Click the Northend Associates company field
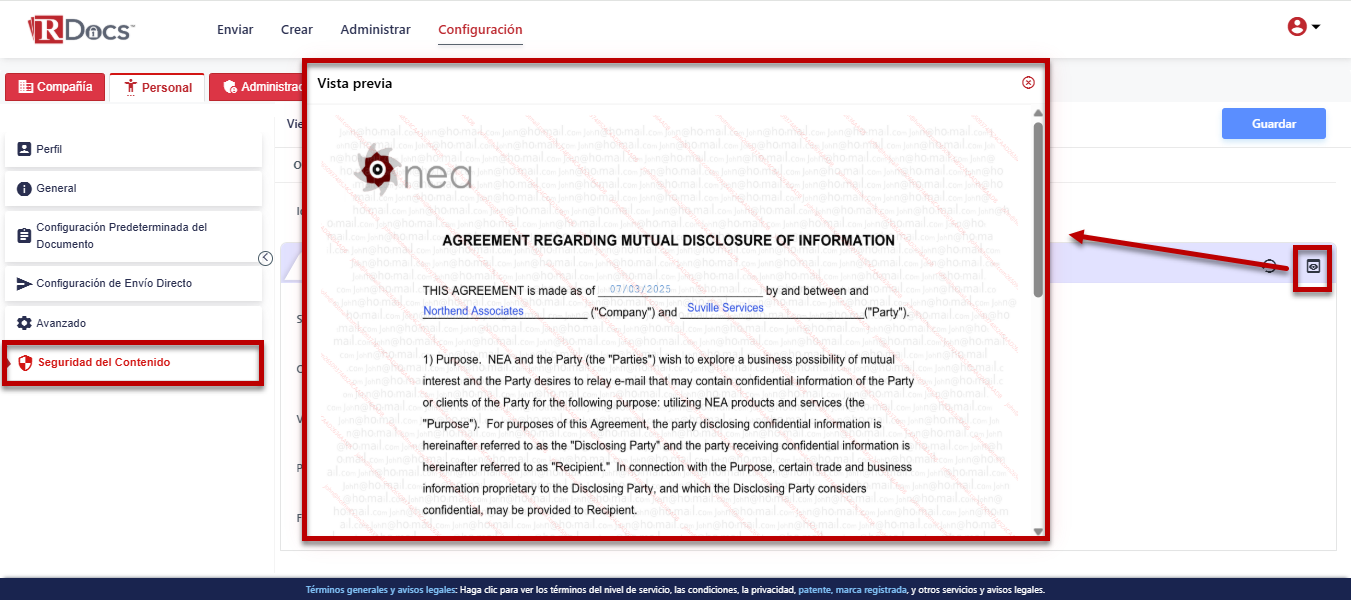The width and height of the screenshot is (1351, 600). coord(473,311)
